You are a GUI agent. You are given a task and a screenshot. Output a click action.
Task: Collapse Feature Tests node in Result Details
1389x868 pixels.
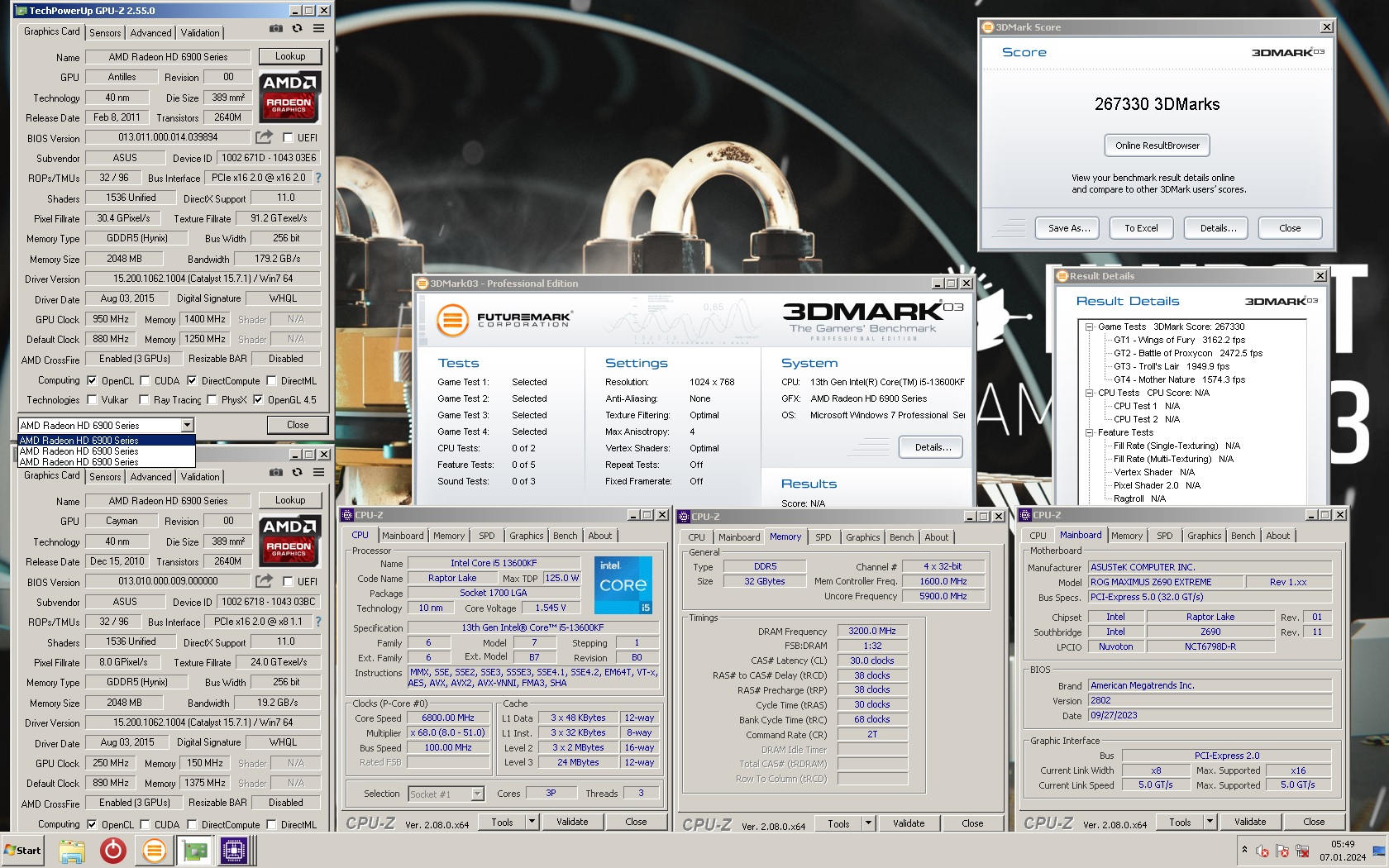1089,432
